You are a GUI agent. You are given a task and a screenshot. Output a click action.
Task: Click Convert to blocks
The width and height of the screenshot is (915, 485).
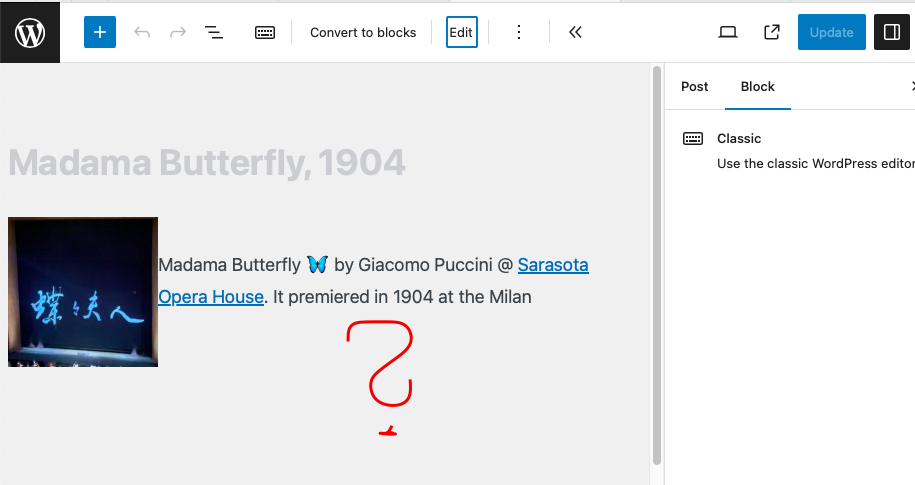(x=363, y=32)
